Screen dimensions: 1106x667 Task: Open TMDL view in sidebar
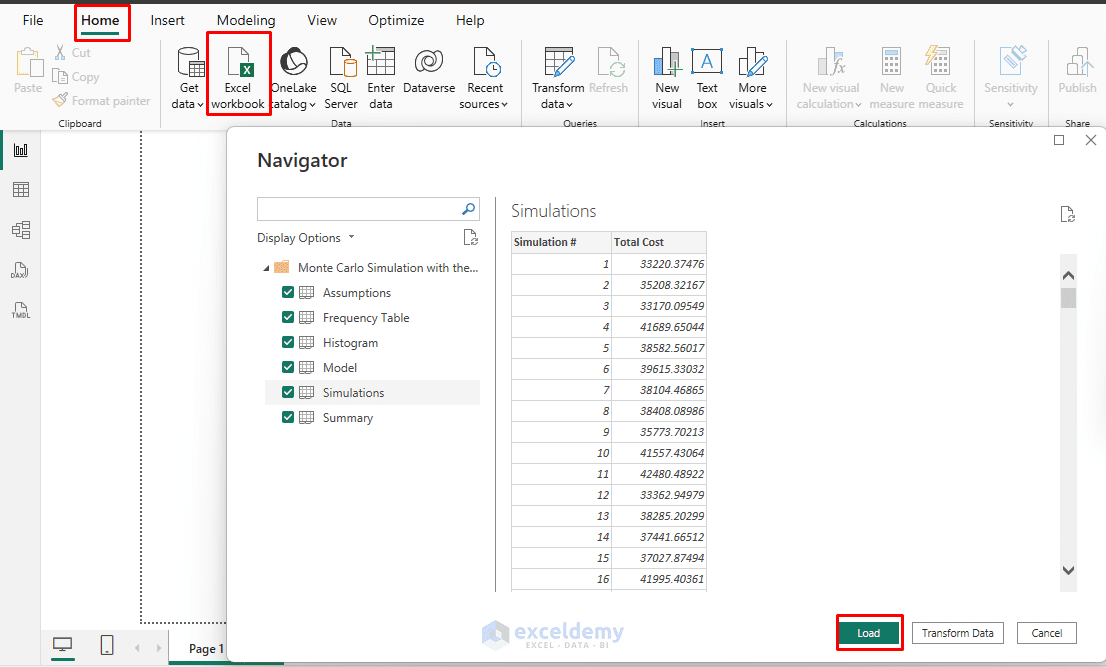tap(20, 310)
